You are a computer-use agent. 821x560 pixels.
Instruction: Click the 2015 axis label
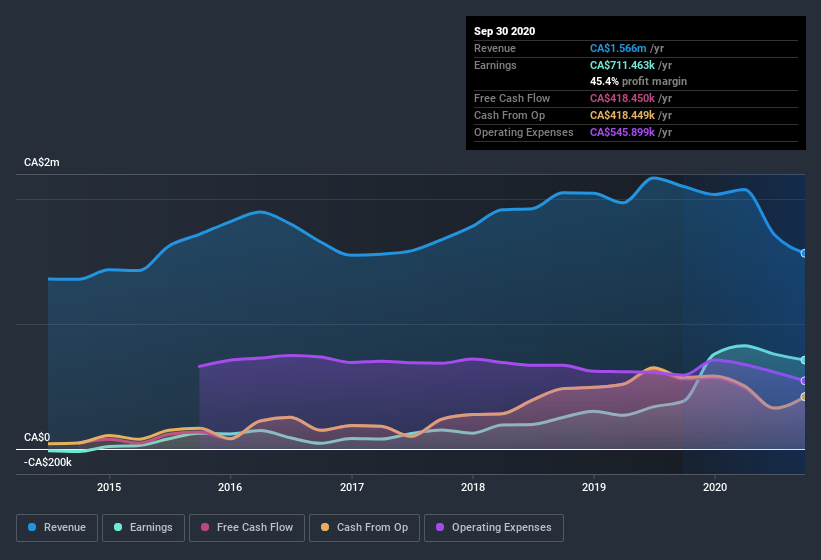click(x=109, y=487)
